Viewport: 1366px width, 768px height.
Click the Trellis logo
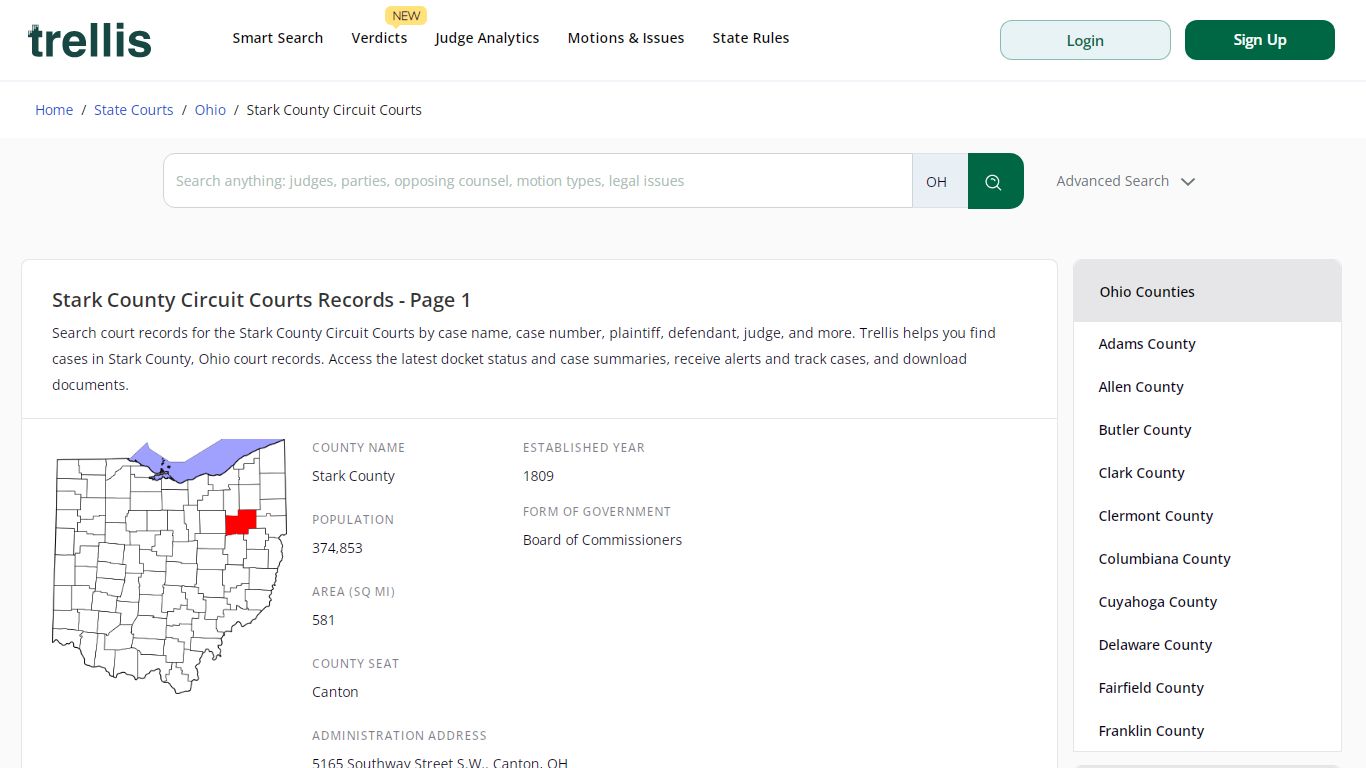[x=90, y=40]
